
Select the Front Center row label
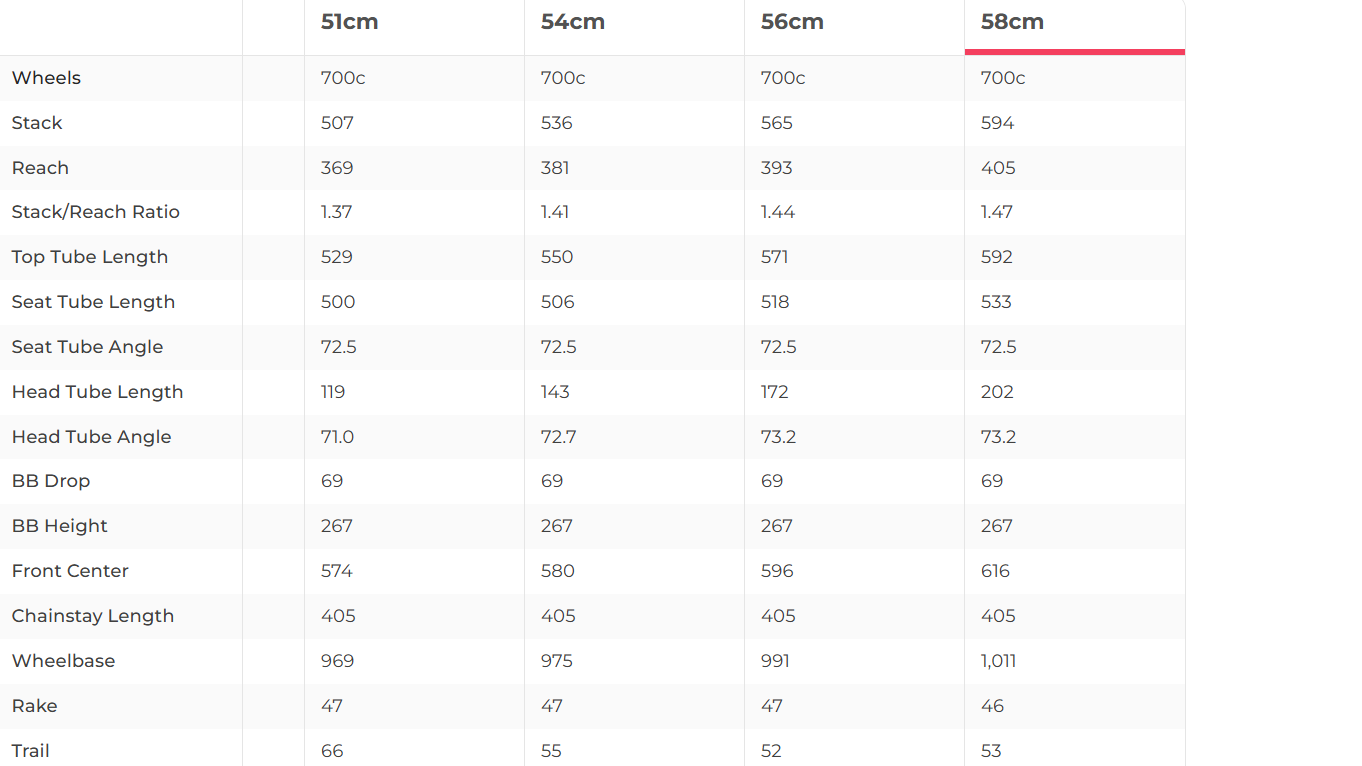[70, 571]
